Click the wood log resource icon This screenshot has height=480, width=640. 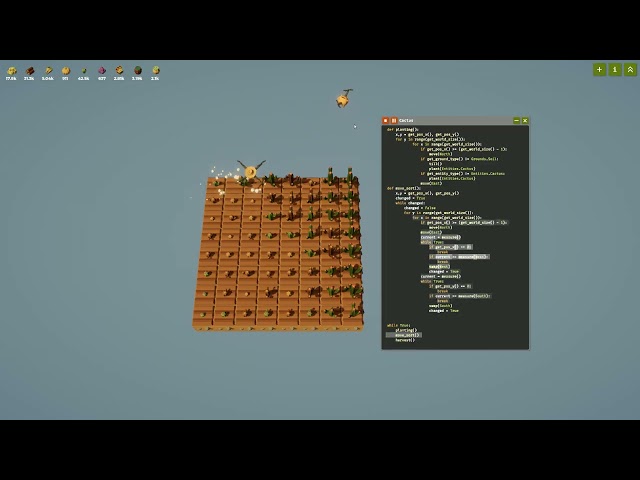(x=29, y=71)
